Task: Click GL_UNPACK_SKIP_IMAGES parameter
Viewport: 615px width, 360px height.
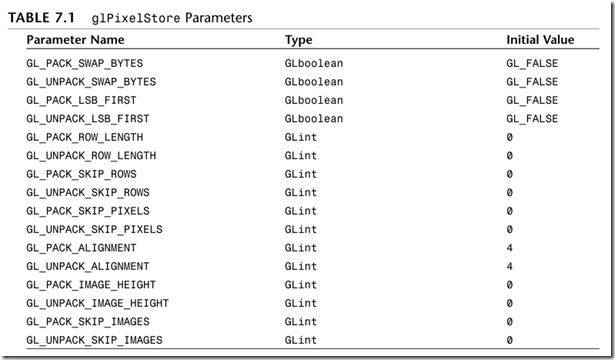Action: point(94,340)
